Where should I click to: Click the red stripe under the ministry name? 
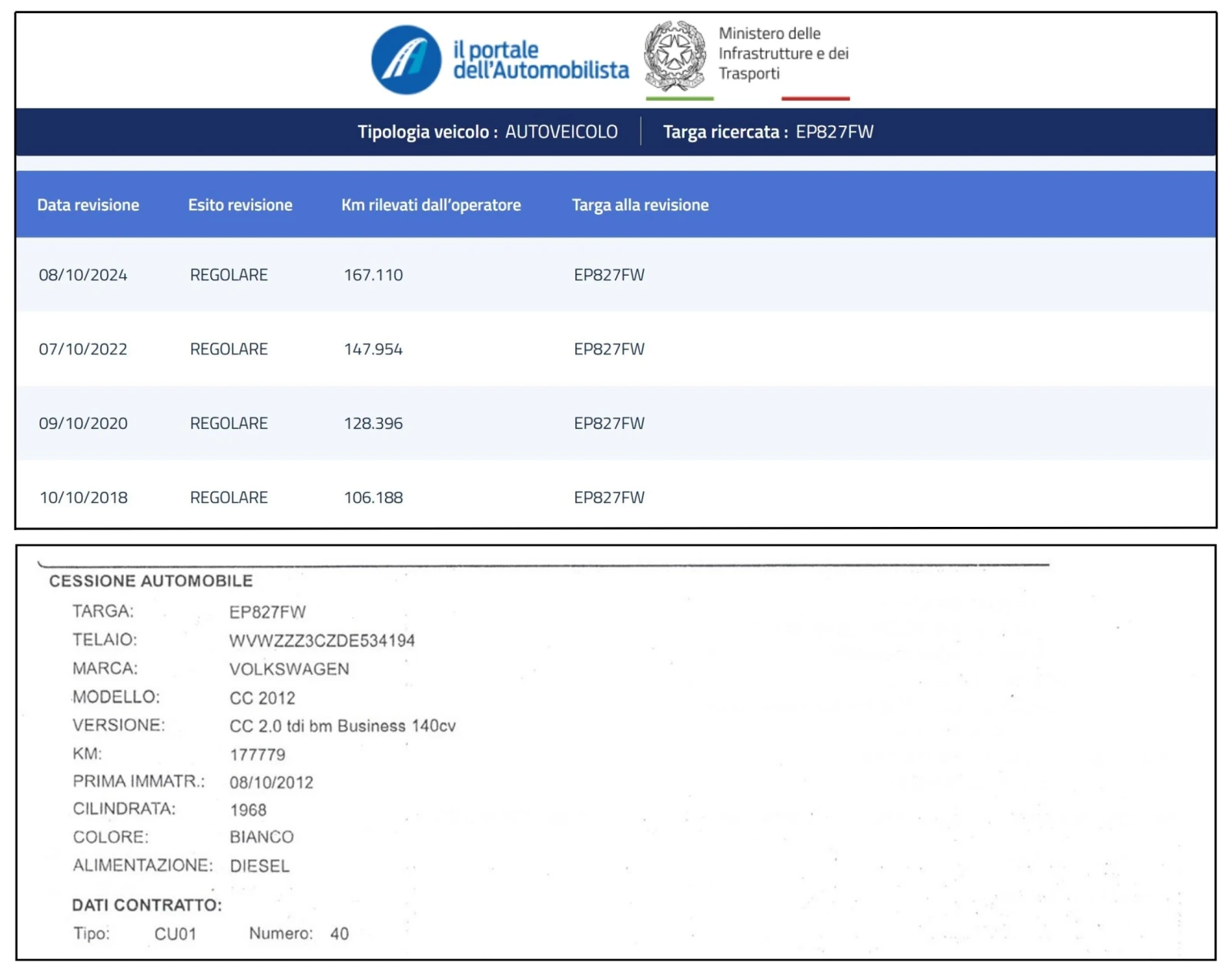(x=815, y=99)
